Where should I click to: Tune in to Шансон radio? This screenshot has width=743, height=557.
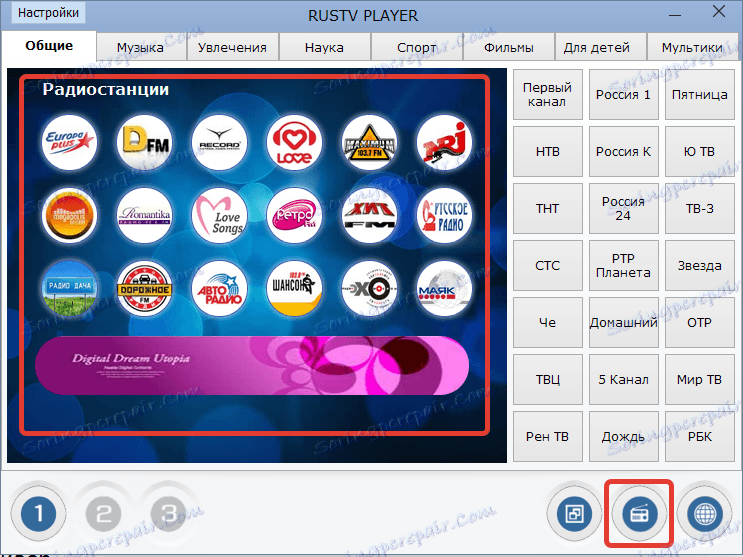pos(294,288)
